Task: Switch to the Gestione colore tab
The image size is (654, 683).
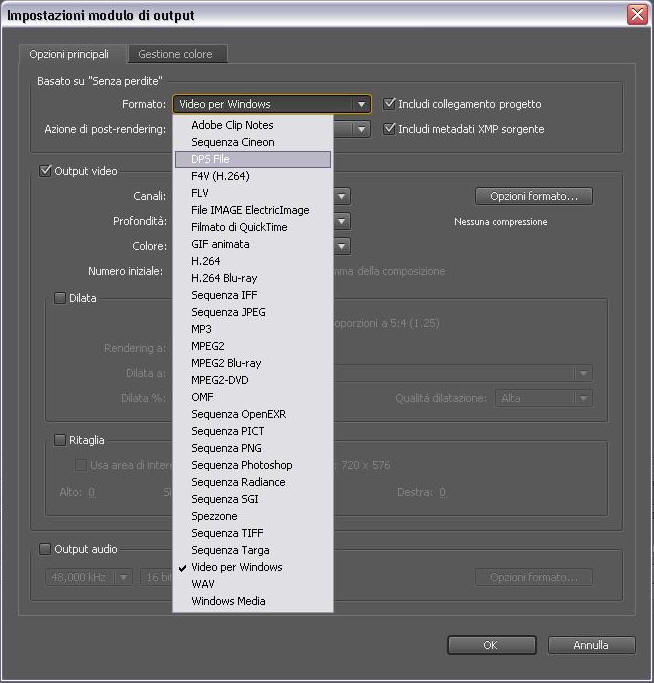Action: (x=177, y=54)
